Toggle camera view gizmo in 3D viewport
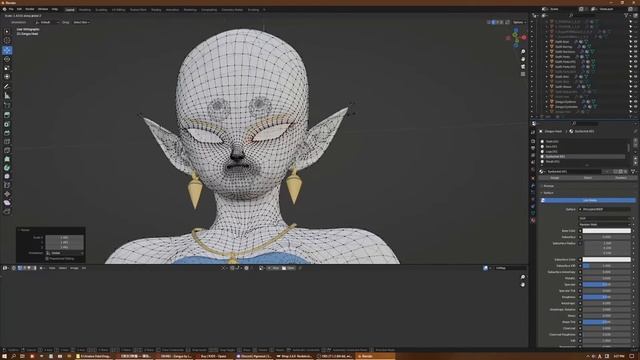Screen dimensions: 640x360 point(523,67)
